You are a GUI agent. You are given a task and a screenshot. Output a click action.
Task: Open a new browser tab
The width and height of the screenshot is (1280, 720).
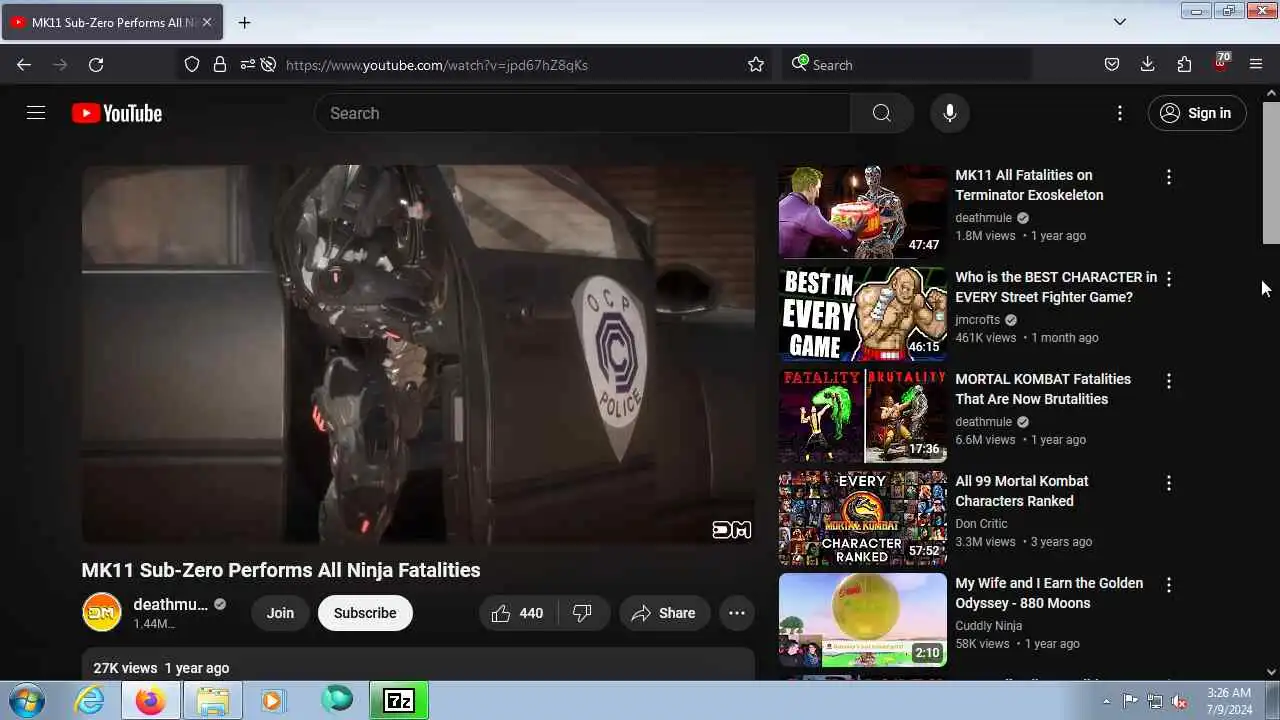click(244, 22)
